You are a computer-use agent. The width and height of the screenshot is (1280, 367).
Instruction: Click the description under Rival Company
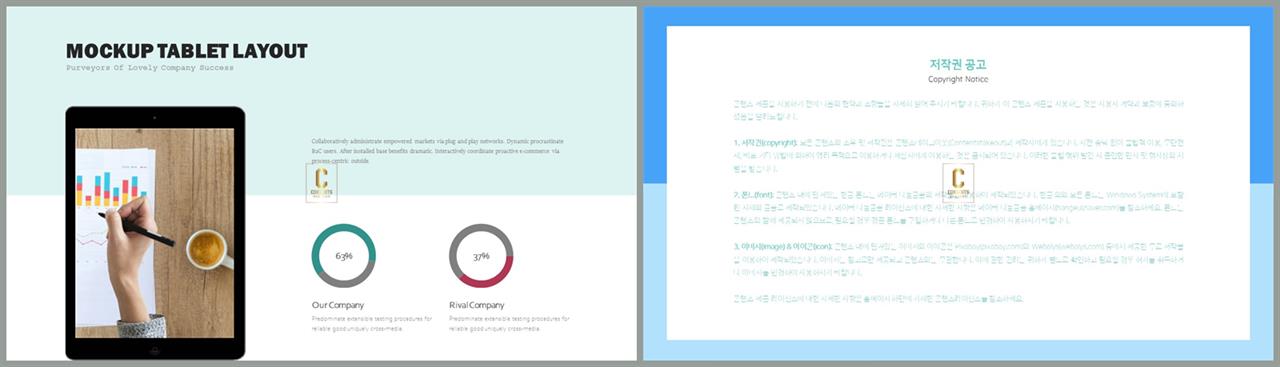(510, 323)
